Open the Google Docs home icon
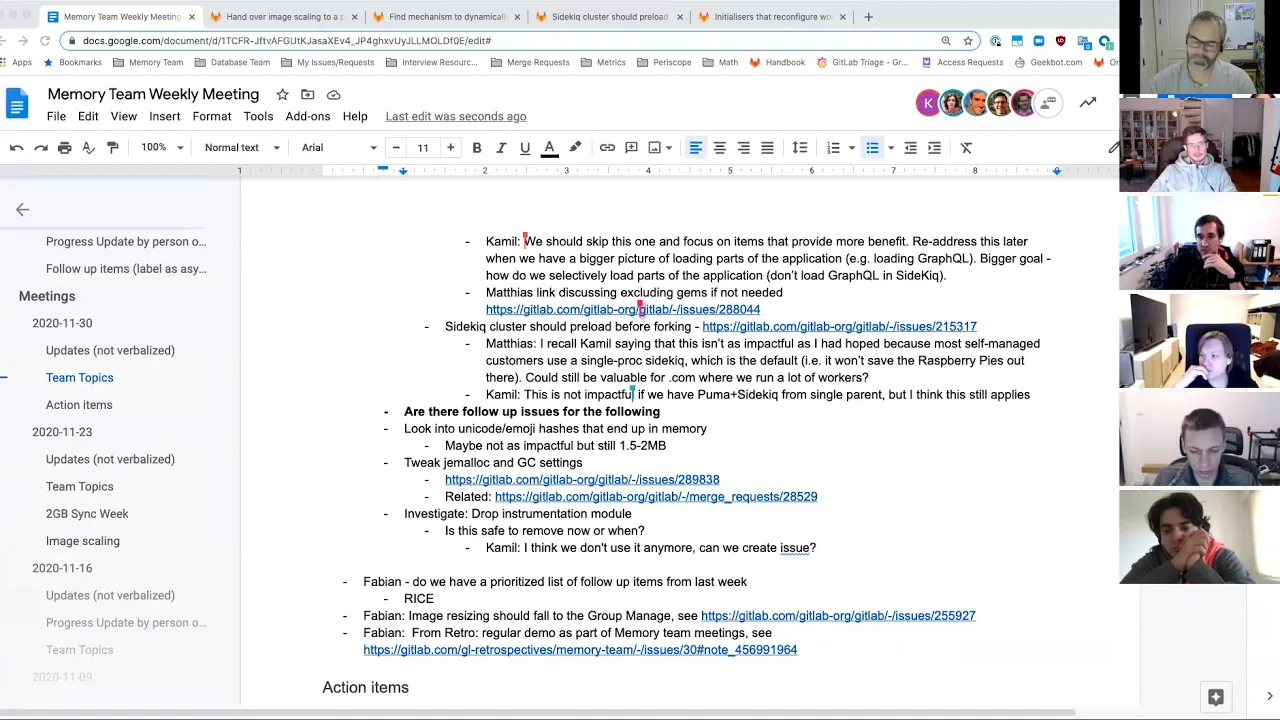Image resolution: width=1280 pixels, height=720 pixels. click(x=17, y=104)
